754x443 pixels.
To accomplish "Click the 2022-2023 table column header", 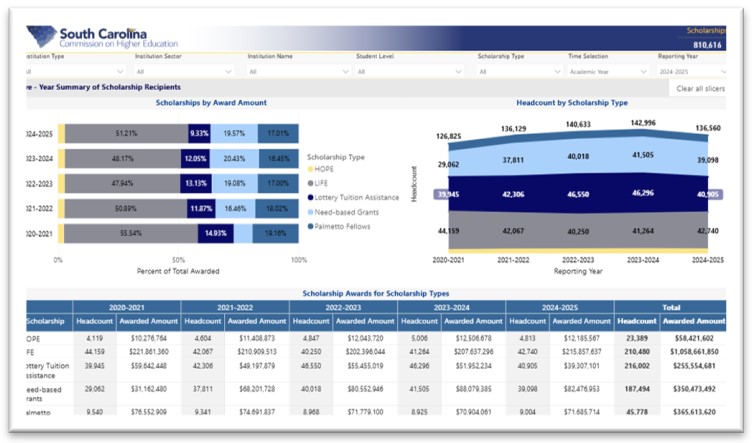I will pyautogui.click(x=343, y=307).
